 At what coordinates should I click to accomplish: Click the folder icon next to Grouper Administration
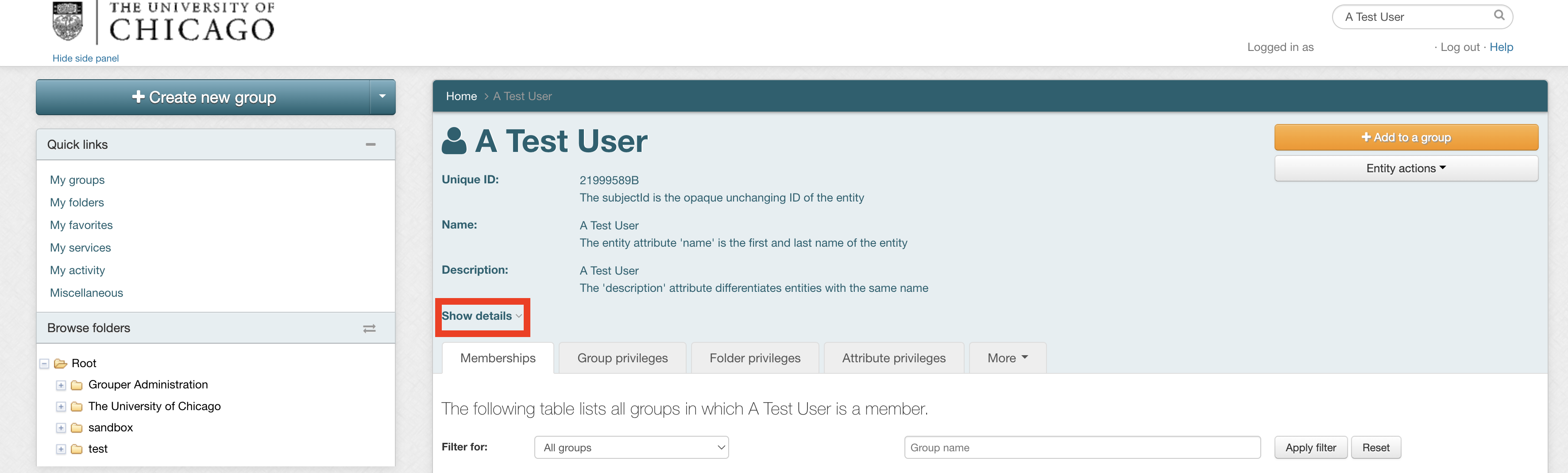77,384
